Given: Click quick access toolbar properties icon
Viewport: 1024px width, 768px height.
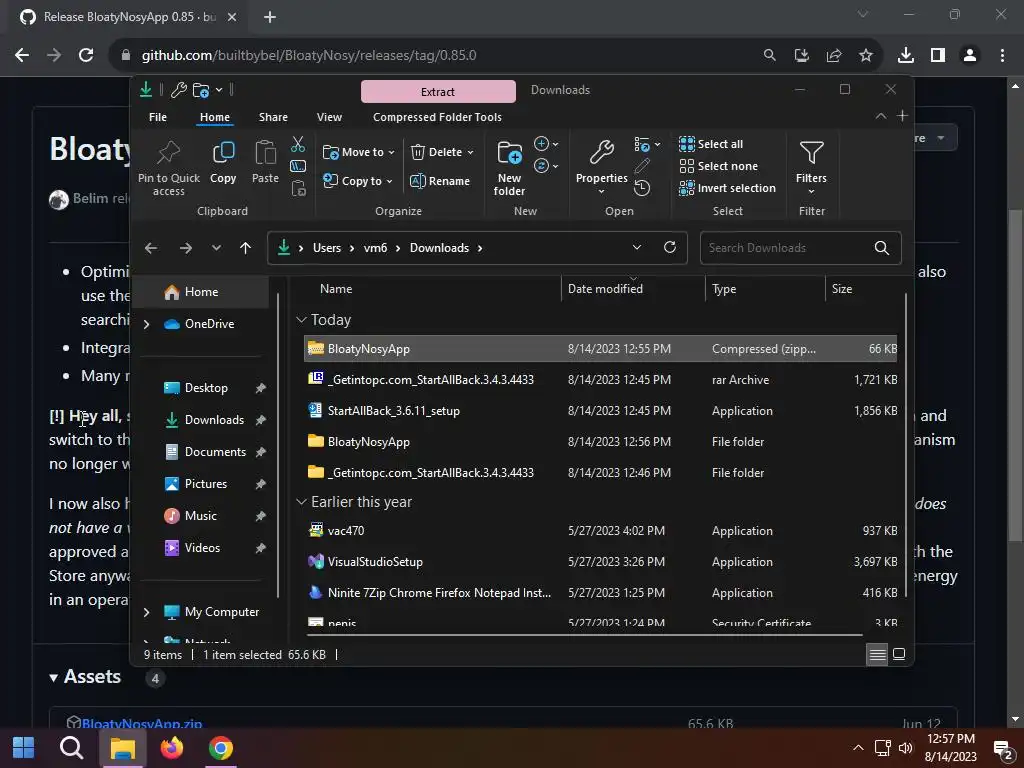Looking at the screenshot, I should (x=178, y=89).
